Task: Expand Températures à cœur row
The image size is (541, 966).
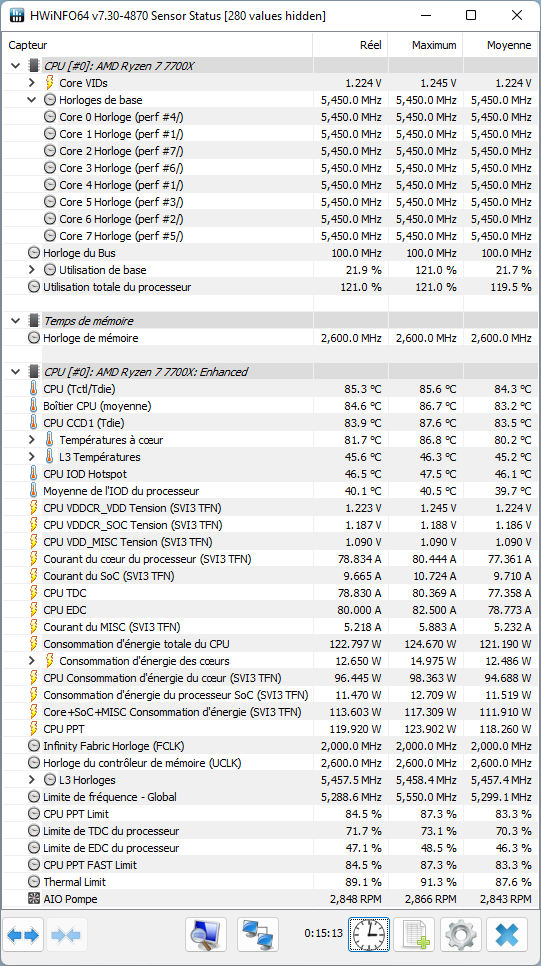Action: tap(32, 440)
